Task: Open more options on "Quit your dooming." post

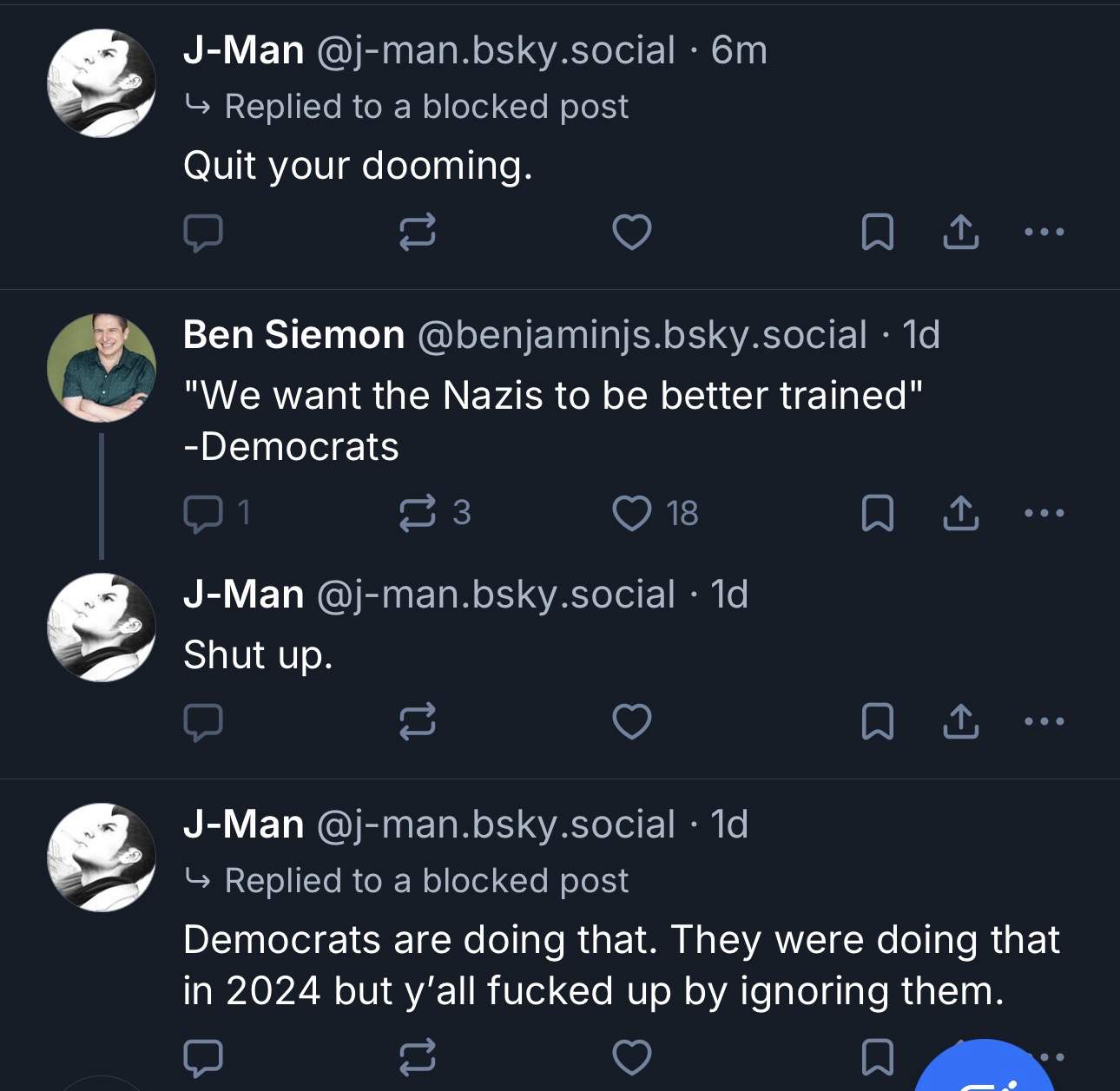Action: pyautogui.click(x=1044, y=233)
